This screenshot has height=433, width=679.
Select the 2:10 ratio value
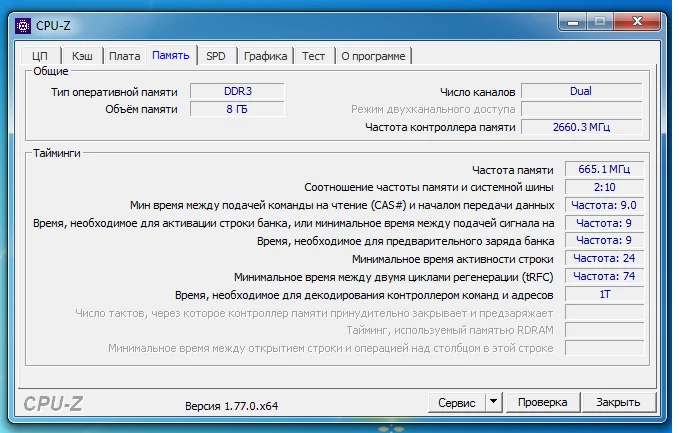click(x=604, y=187)
